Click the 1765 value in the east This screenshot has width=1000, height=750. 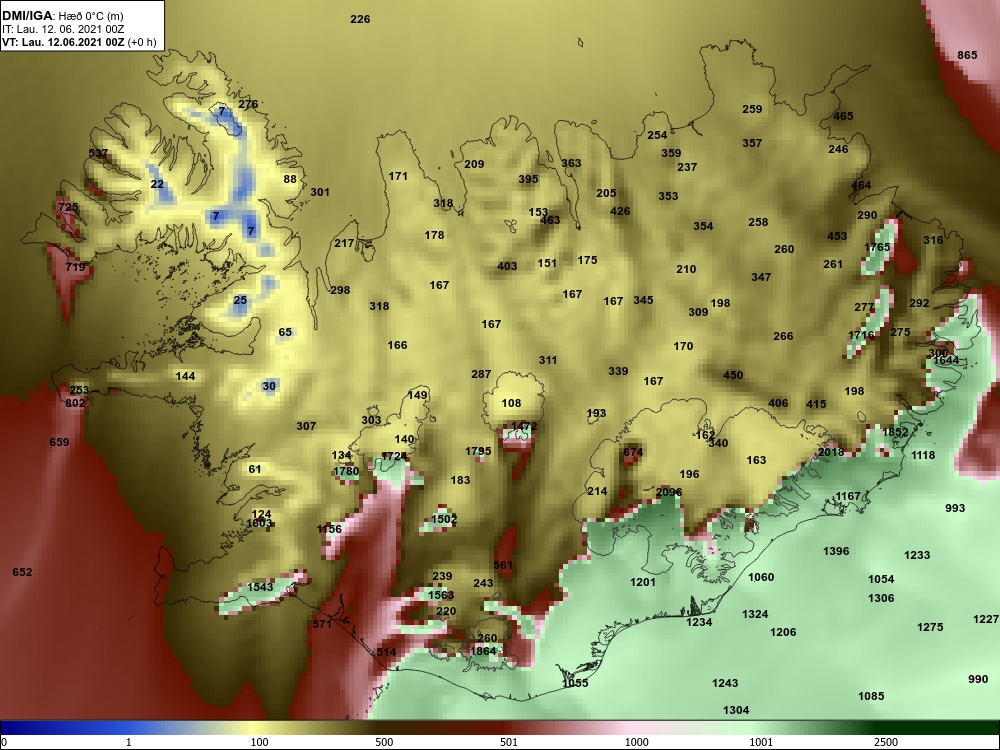877,247
